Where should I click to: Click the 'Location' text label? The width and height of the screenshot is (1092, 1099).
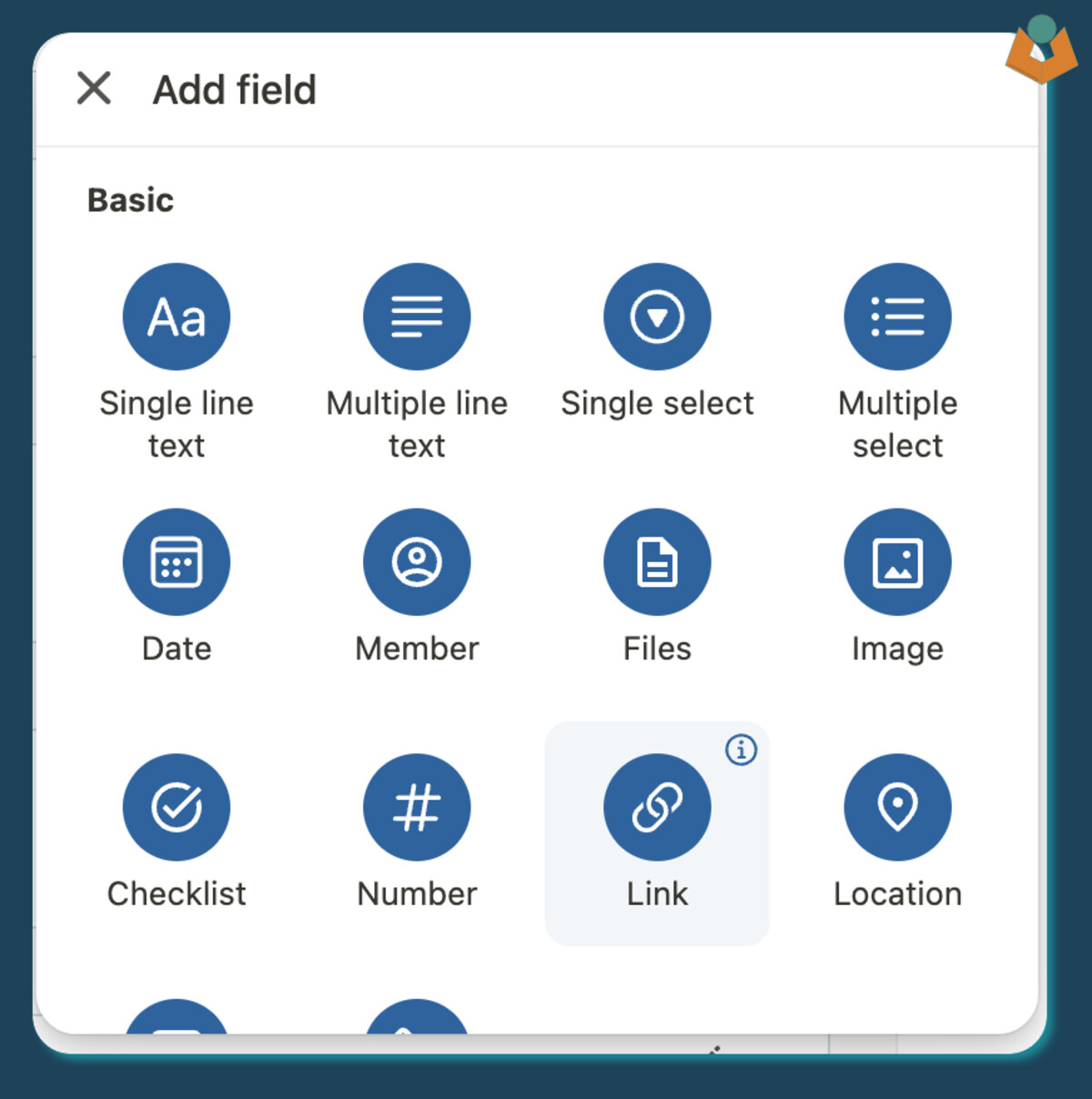pyautogui.click(x=897, y=893)
